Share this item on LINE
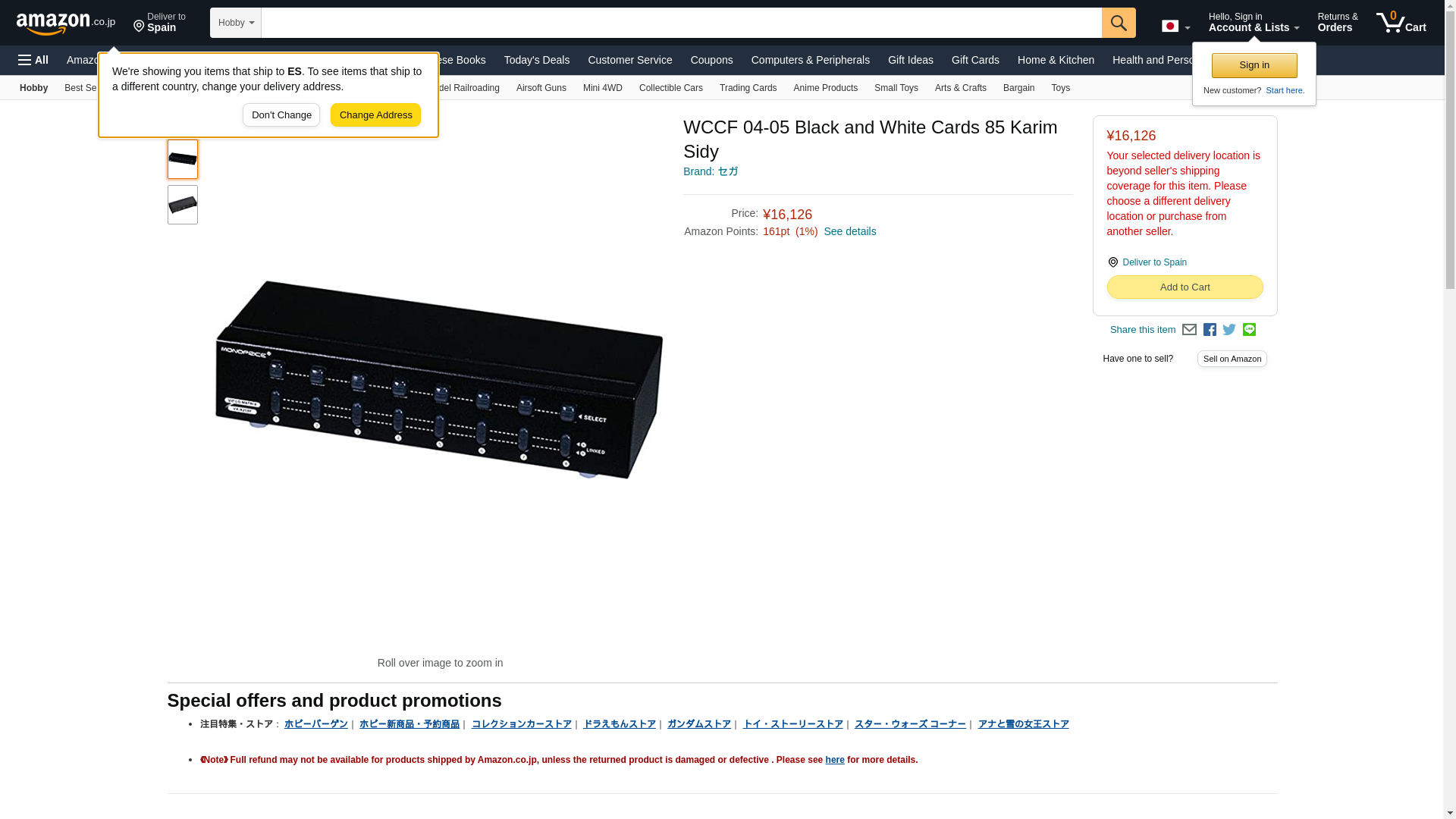Viewport: 1456px width, 819px height. (1249, 330)
